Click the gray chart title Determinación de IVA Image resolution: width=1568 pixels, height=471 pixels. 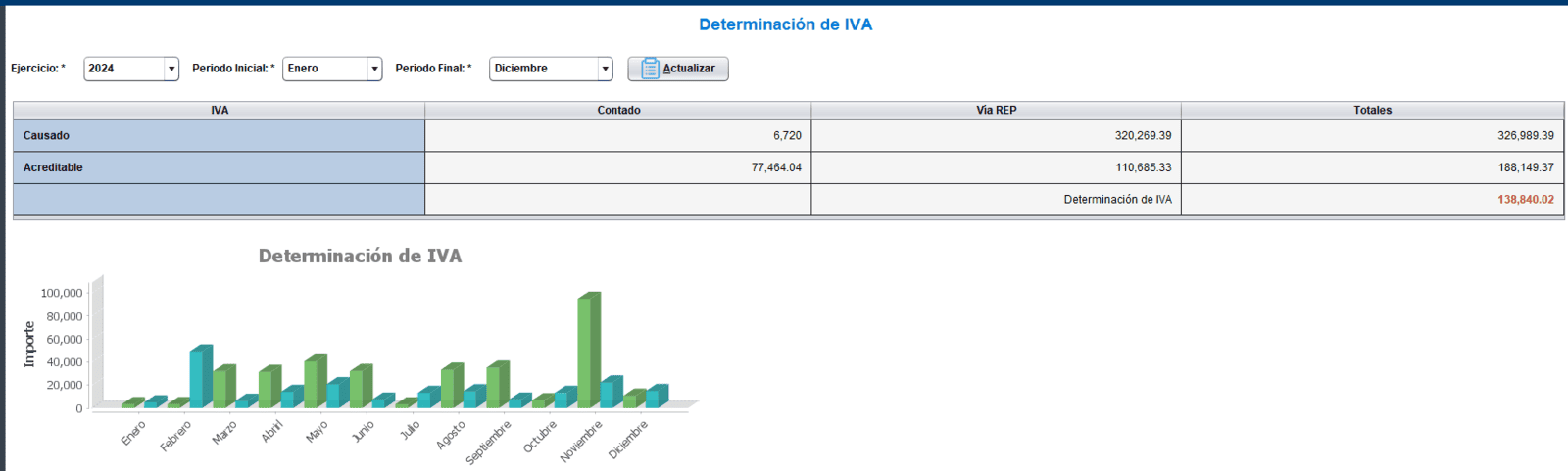(x=360, y=256)
